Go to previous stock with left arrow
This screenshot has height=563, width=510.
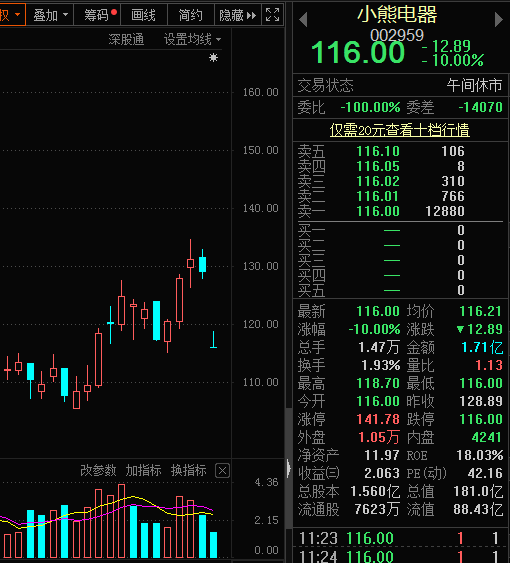click(x=303, y=20)
